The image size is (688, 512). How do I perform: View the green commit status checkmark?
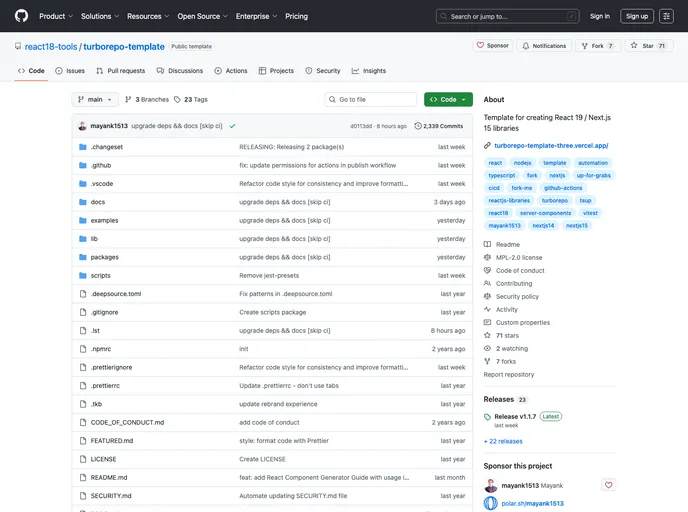tap(233, 126)
